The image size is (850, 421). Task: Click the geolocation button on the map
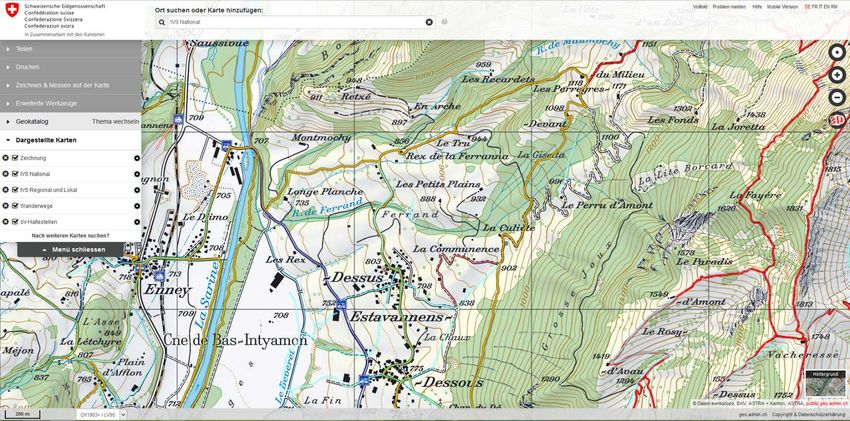[837, 52]
